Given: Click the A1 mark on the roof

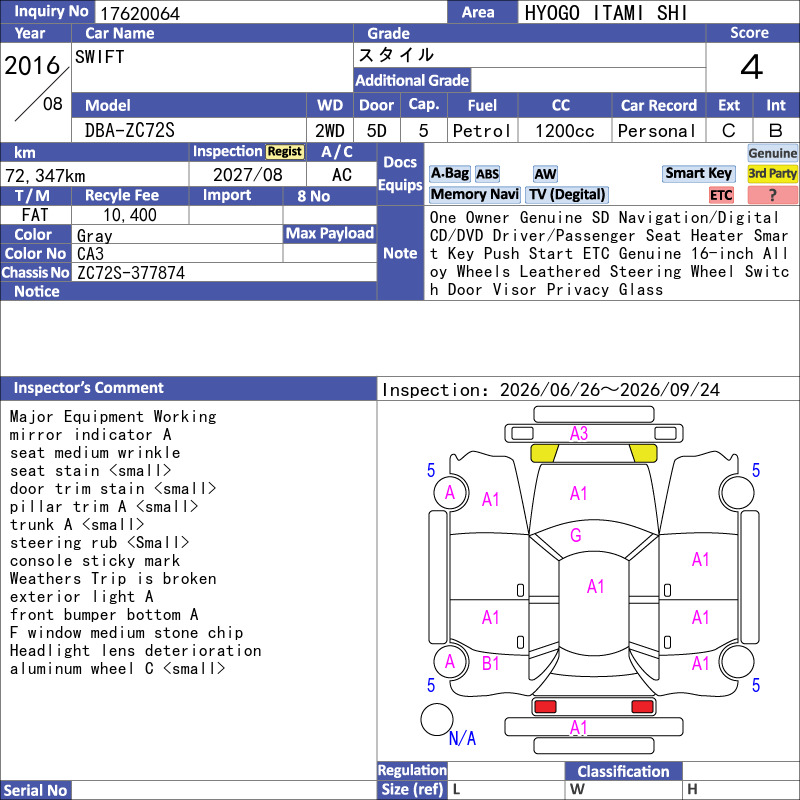Looking at the screenshot, I should 595,586.
